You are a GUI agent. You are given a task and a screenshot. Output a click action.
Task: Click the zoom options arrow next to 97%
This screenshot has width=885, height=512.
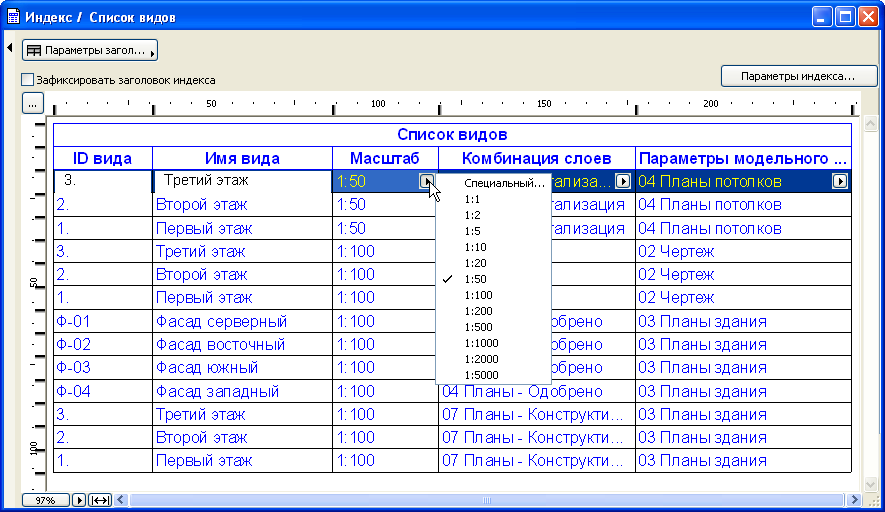tap(80, 499)
